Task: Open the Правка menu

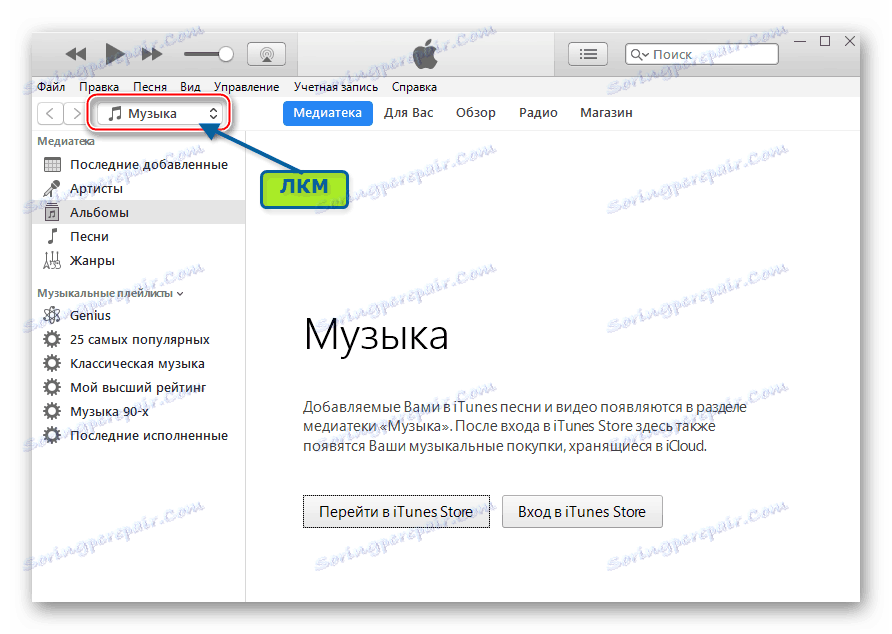Action: 99,87
